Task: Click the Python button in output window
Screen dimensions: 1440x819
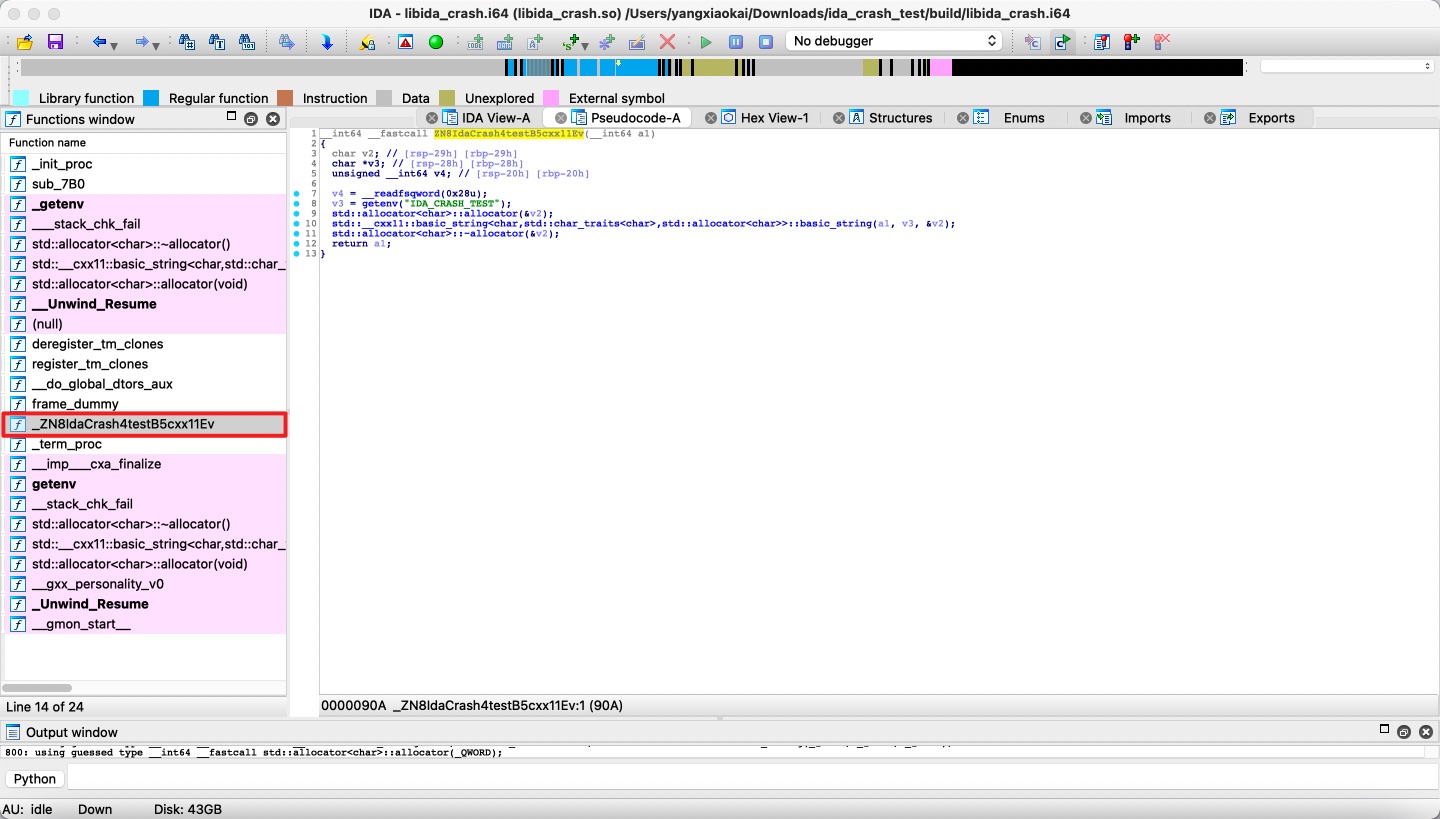Action: (36, 779)
